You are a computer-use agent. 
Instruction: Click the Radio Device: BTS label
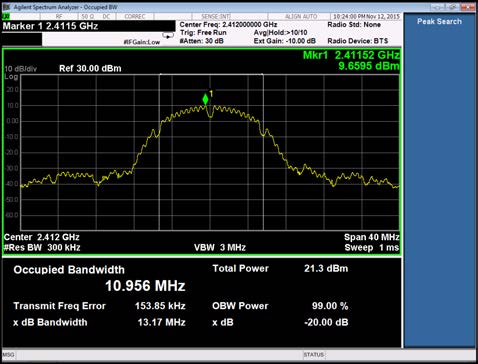coord(358,41)
